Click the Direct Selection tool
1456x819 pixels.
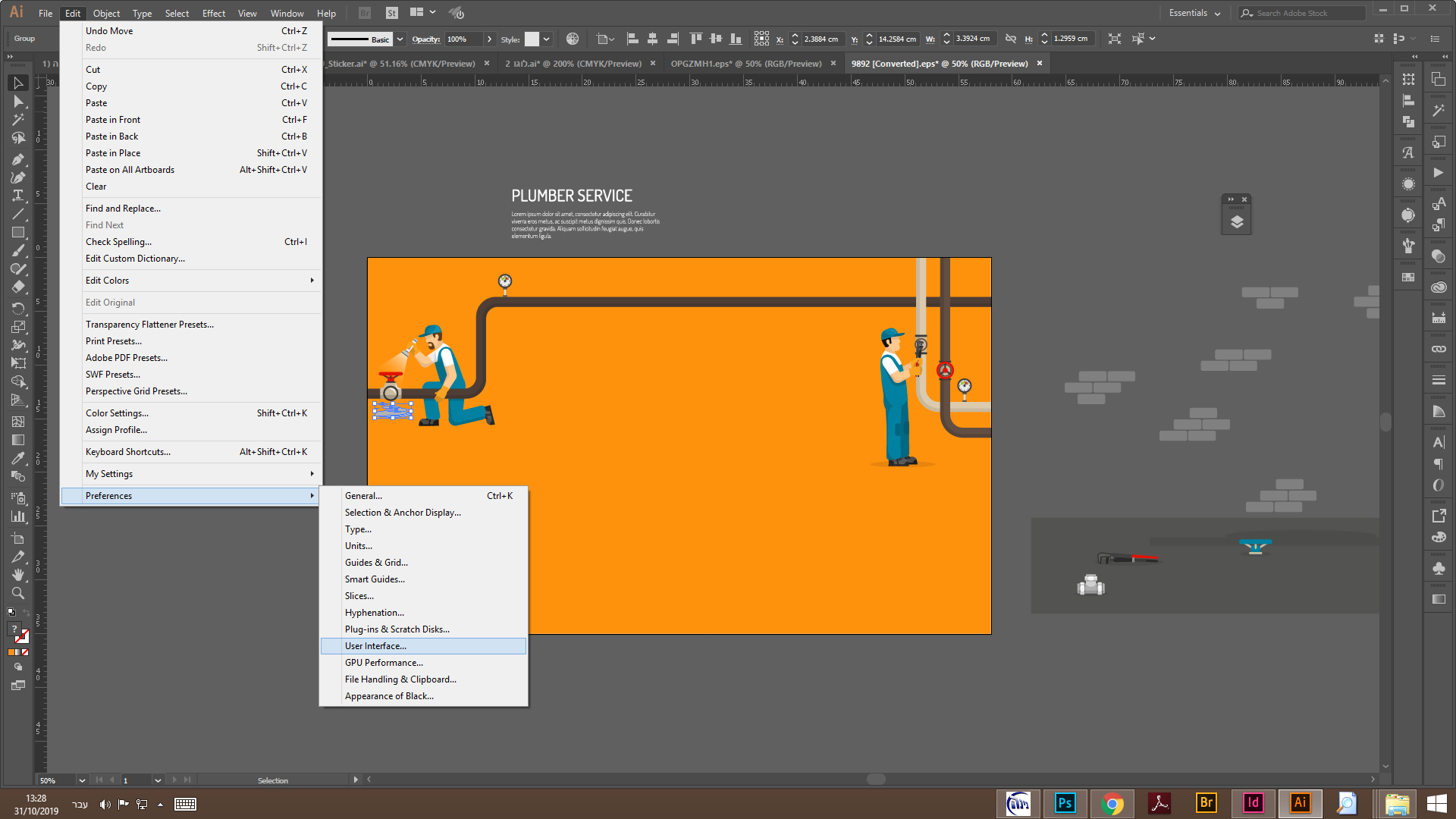click(18, 102)
